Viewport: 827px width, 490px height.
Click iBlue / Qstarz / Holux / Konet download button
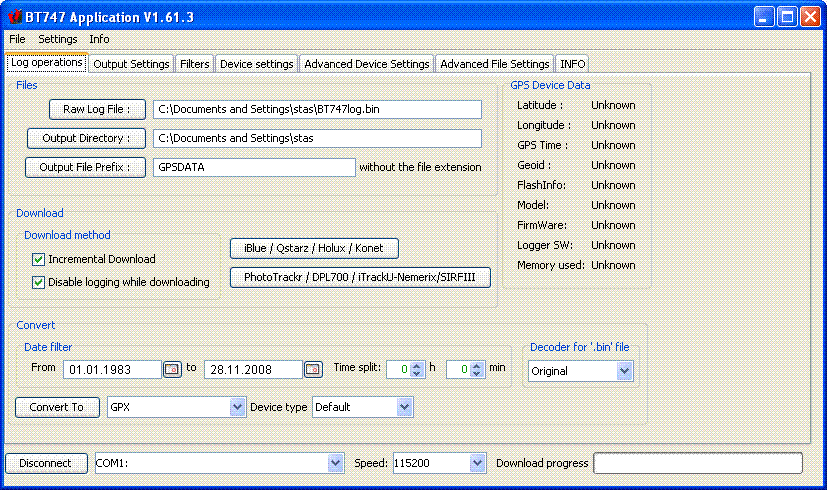(x=313, y=248)
